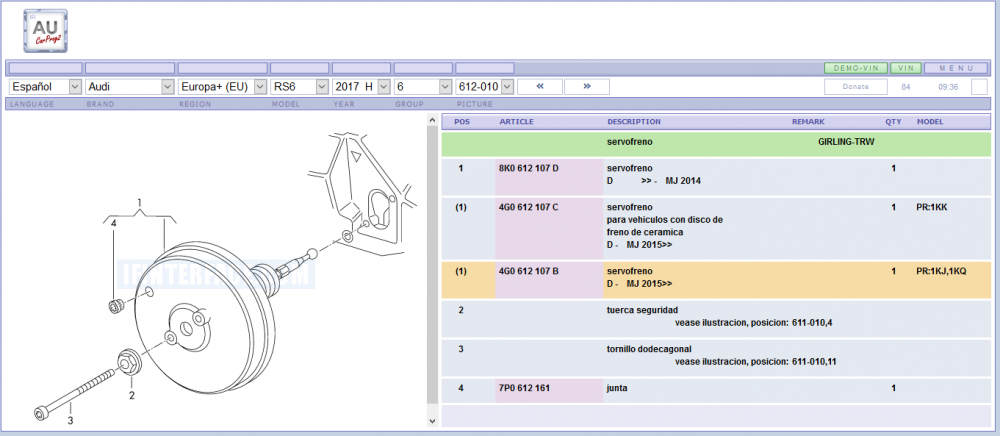Click callout number 4 in the diagram
Image resolution: width=1000 pixels, height=436 pixels.
(x=114, y=223)
